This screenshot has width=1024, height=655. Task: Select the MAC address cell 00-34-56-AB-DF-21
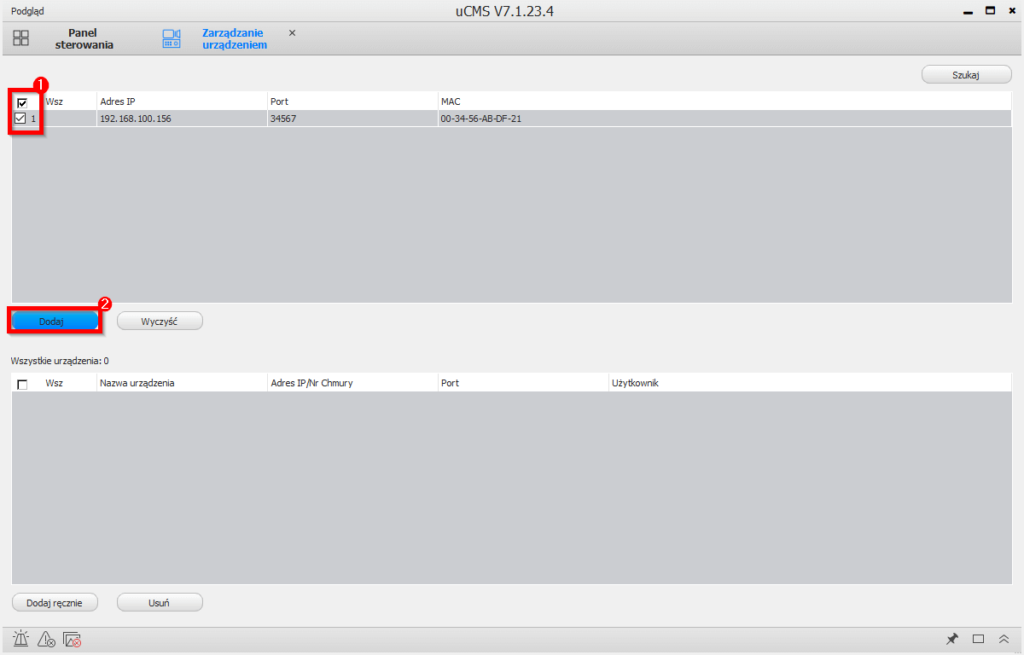[x=481, y=118]
